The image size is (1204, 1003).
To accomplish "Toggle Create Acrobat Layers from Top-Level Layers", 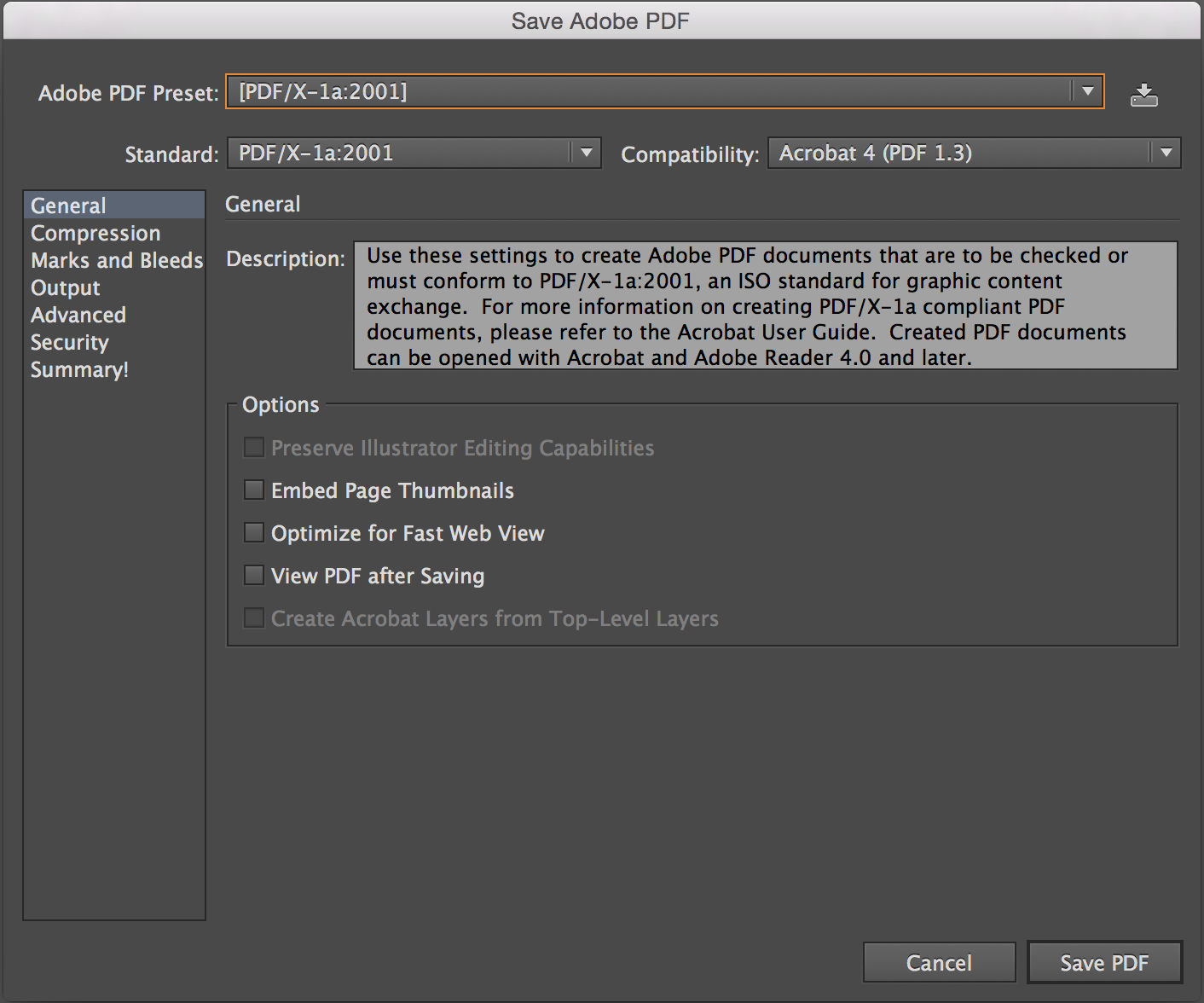I will coord(254,617).
